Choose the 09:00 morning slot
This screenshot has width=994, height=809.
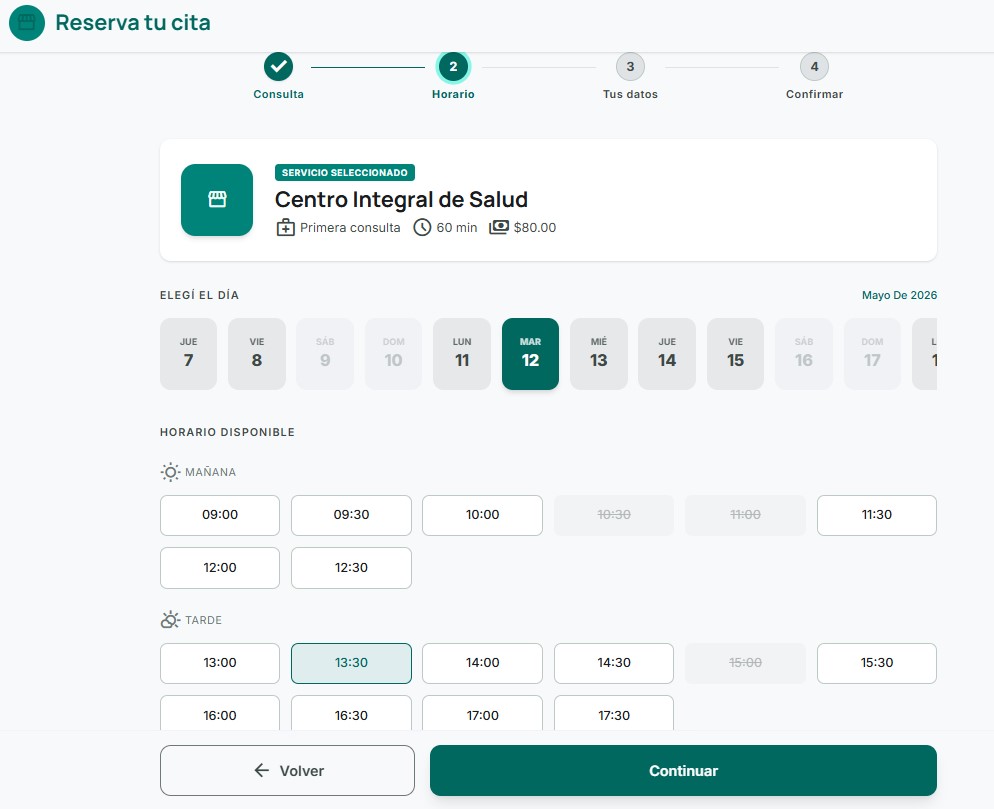pos(220,515)
